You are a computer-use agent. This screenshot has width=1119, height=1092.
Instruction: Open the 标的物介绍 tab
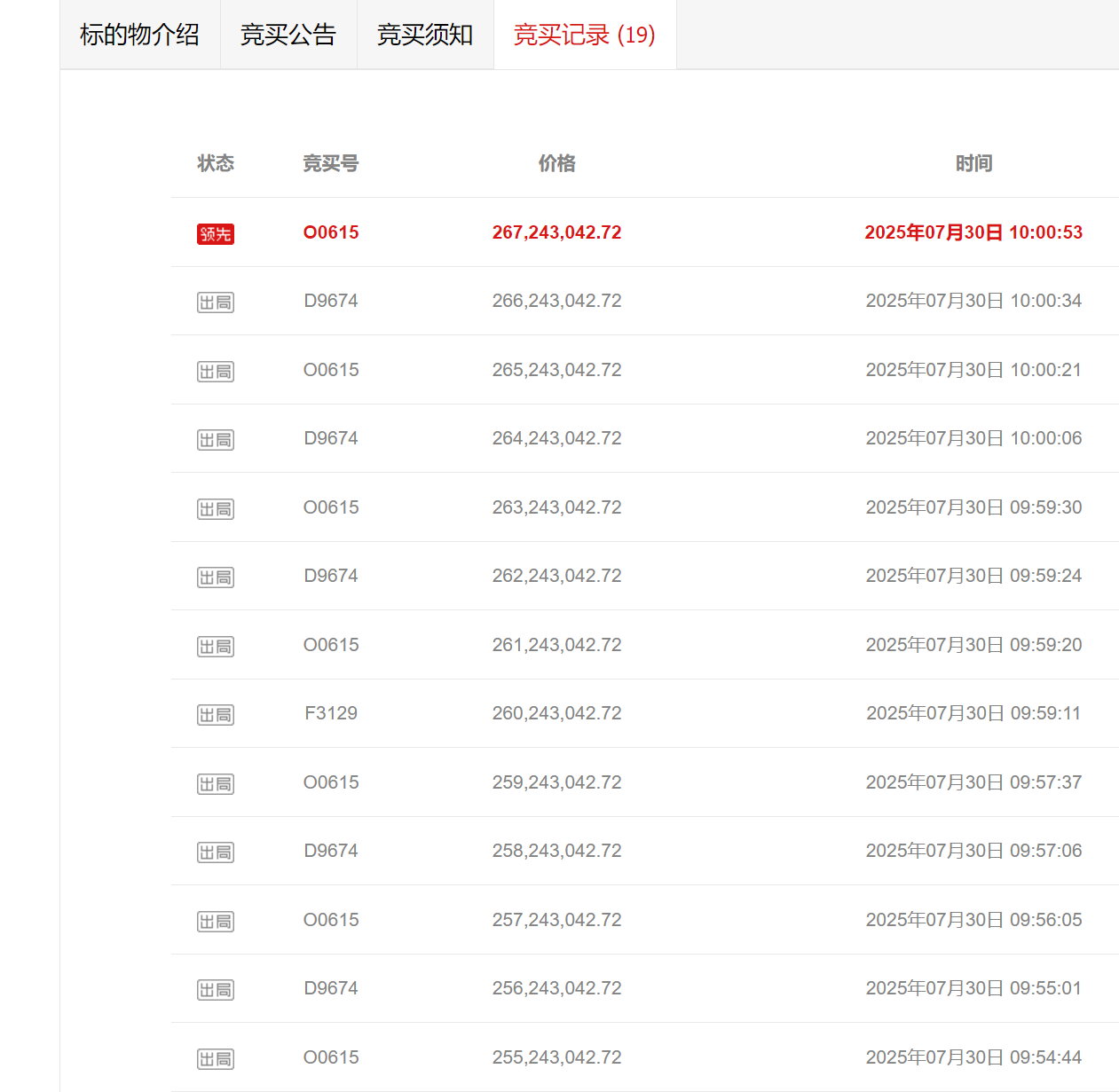[x=140, y=35]
